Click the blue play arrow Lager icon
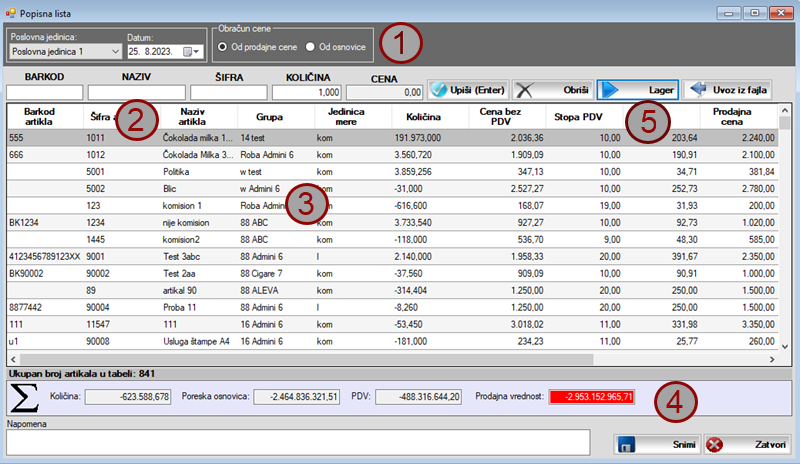This screenshot has width=800, height=464. click(610, 90)
